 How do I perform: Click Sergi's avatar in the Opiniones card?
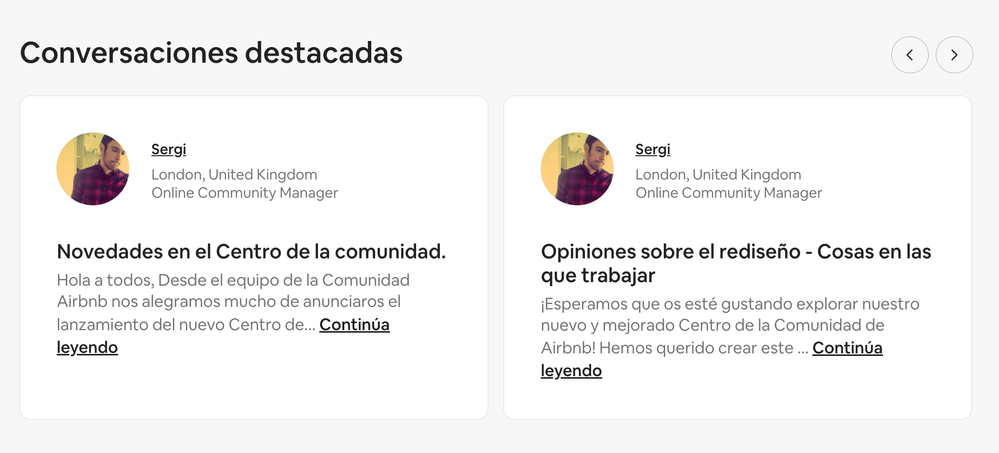click(x=577, y=169)
